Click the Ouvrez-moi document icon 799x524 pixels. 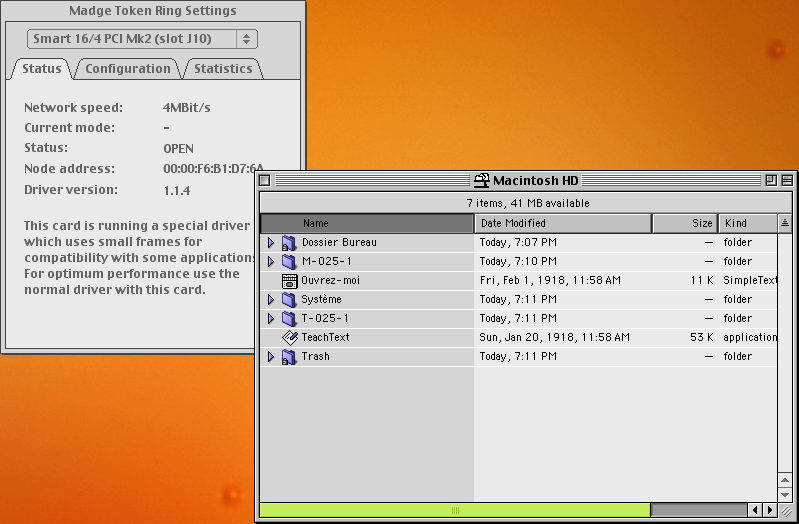click(289, 281)
